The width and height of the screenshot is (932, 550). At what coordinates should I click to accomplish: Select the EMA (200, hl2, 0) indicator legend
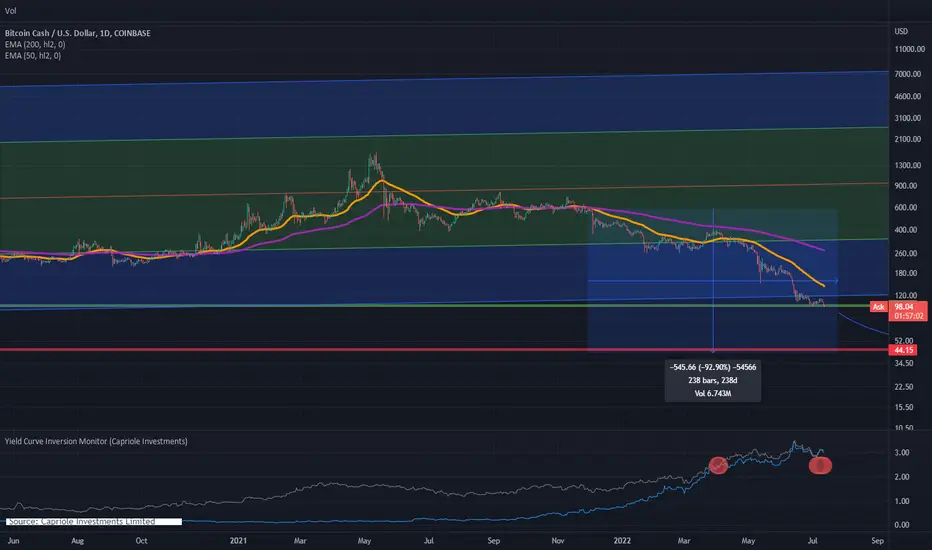[35, 45]
